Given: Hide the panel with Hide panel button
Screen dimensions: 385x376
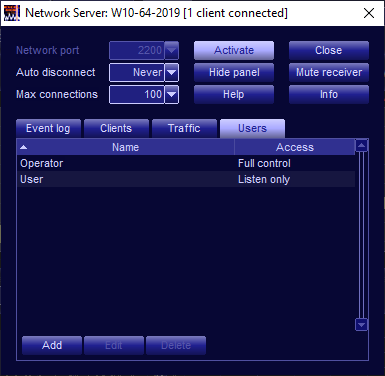Looking at the screenshot, I should [234, 72].
